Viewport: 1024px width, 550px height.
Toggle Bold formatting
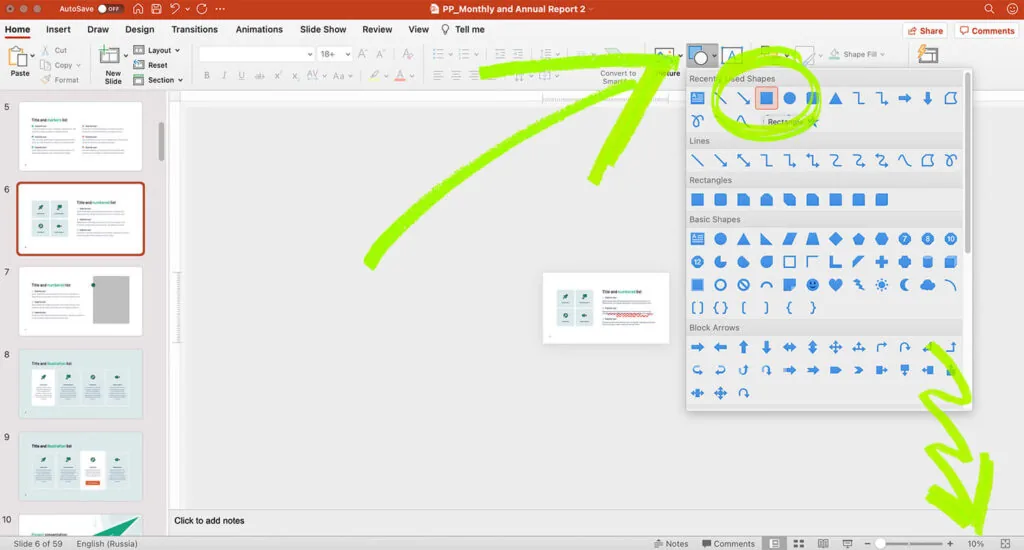point(206,76)
